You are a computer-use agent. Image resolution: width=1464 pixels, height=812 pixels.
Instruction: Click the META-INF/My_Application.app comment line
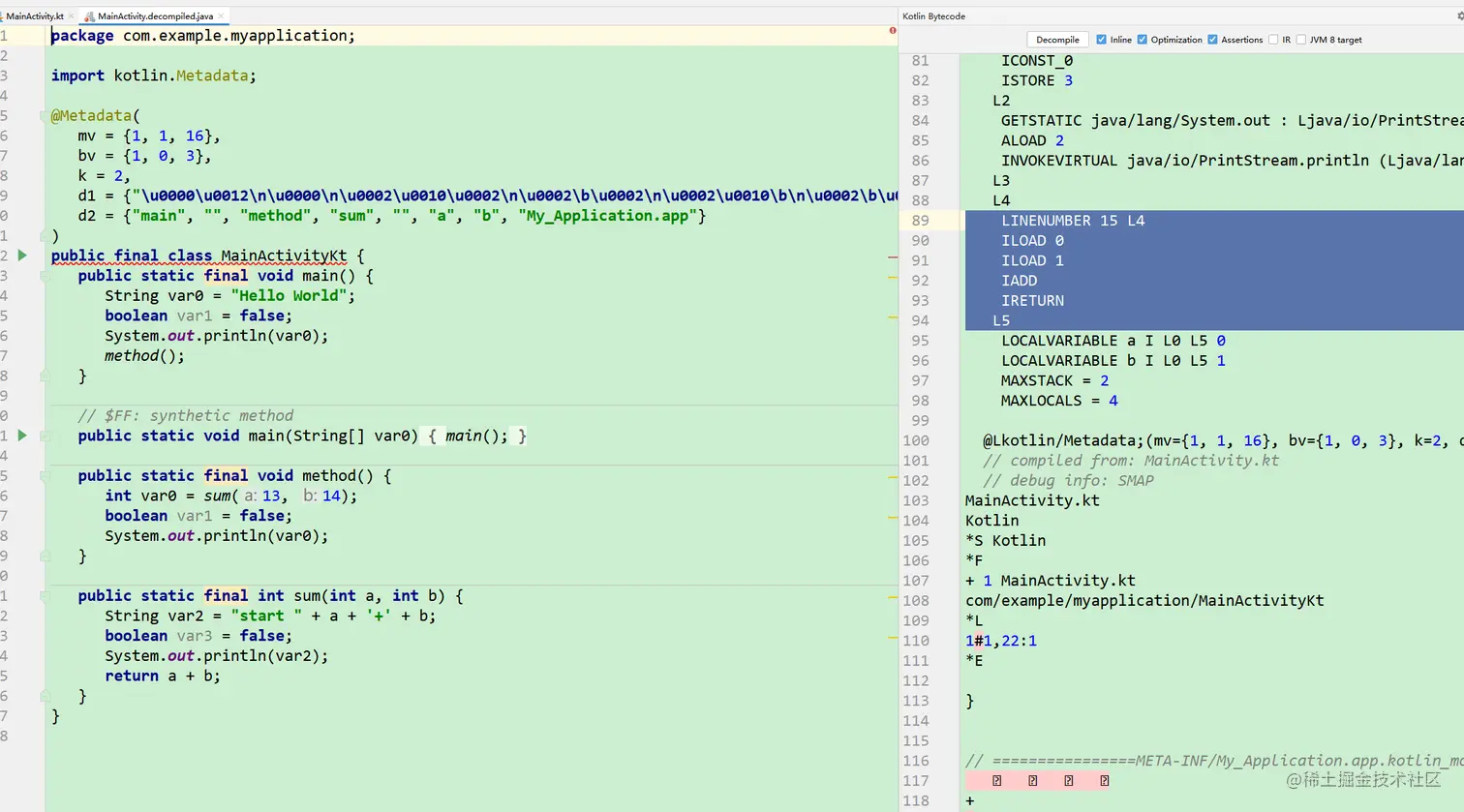[x=1214, y=761]
